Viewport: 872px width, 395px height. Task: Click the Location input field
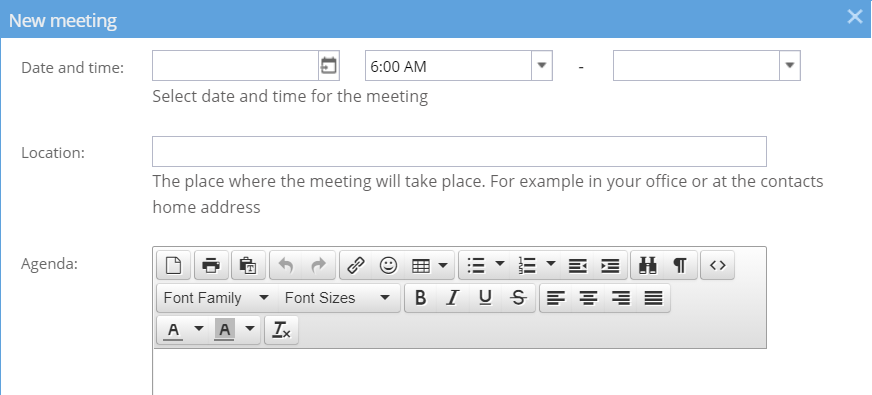(459, 151)
